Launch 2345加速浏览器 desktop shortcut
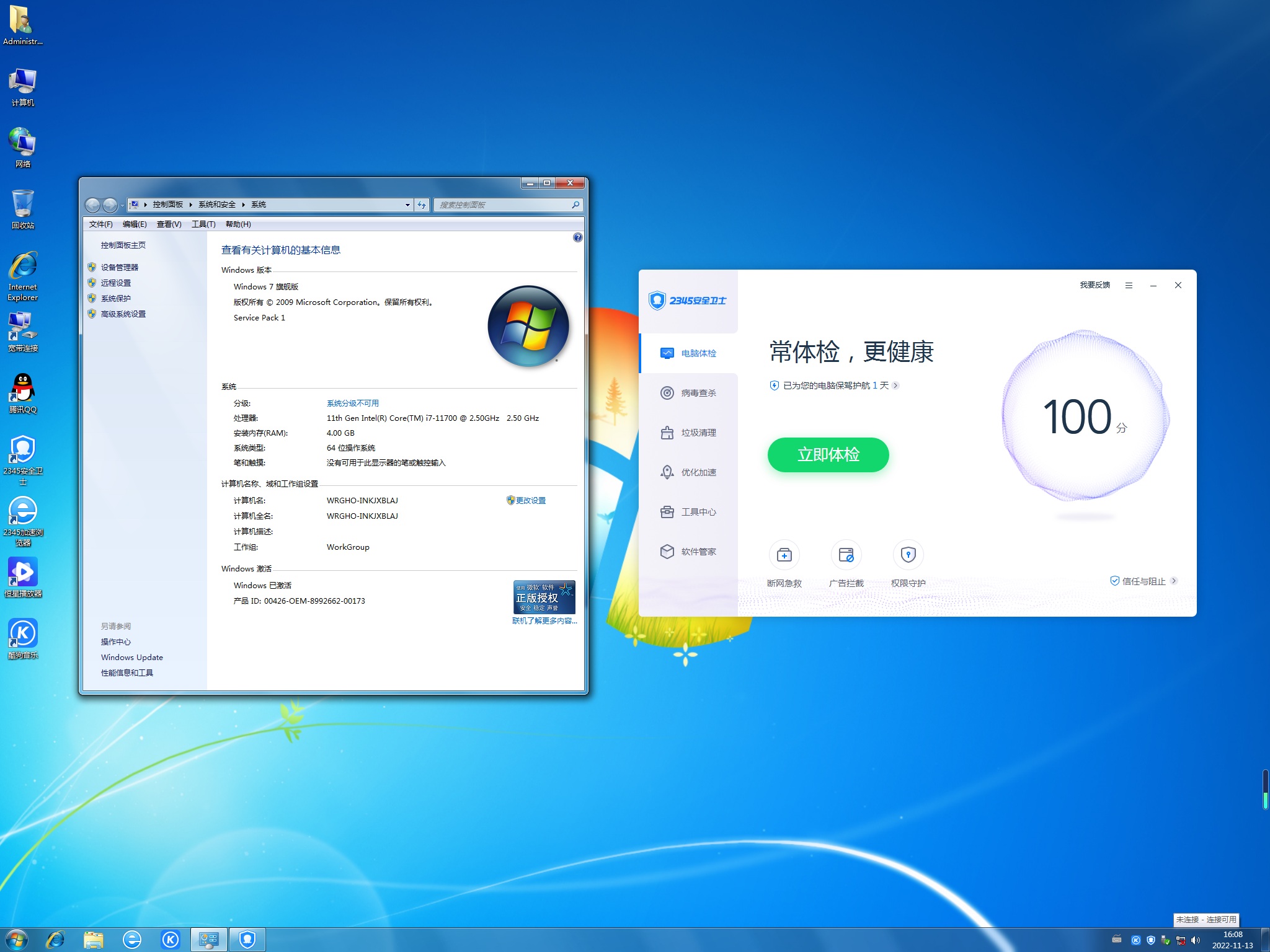The width and height of the screenshot is (1270, 952). click(22, 521)
